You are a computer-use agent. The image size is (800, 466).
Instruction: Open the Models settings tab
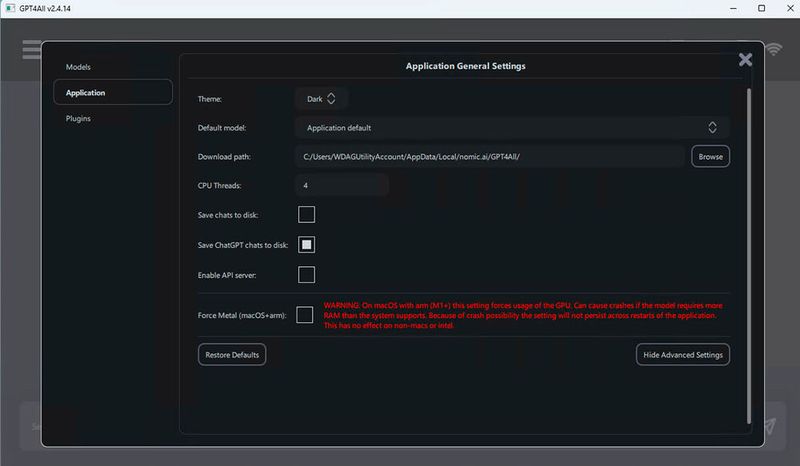(78, 67)
